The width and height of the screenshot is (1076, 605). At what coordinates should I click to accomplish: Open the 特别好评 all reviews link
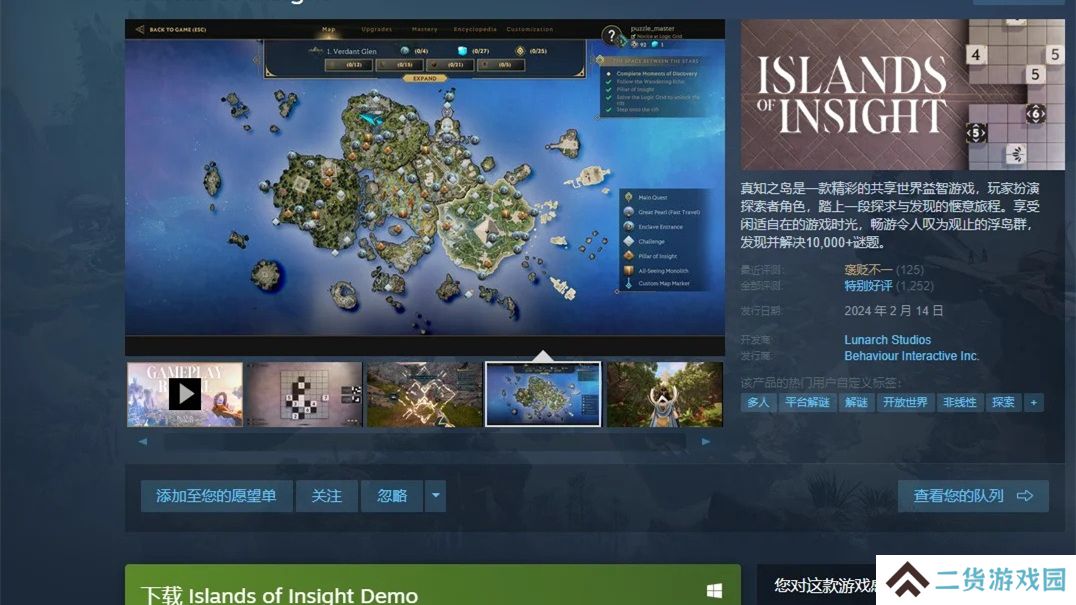pyautogui.click(x=868, y=286)
